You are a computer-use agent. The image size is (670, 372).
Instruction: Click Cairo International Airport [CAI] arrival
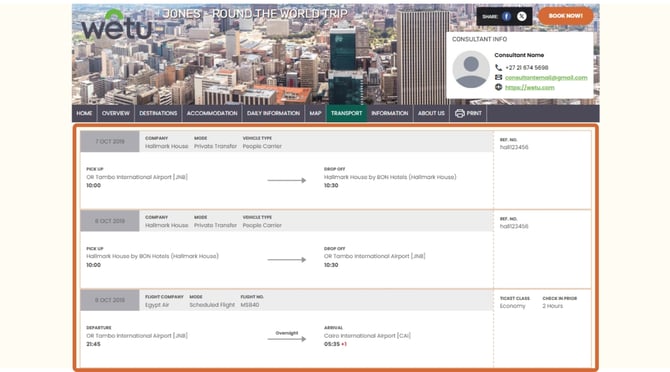coord(367,336)
